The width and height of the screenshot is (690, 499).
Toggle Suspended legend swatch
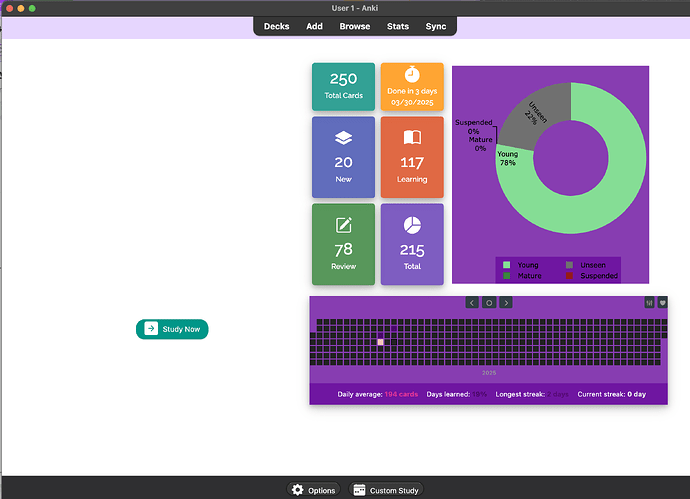tap(569, 276)
